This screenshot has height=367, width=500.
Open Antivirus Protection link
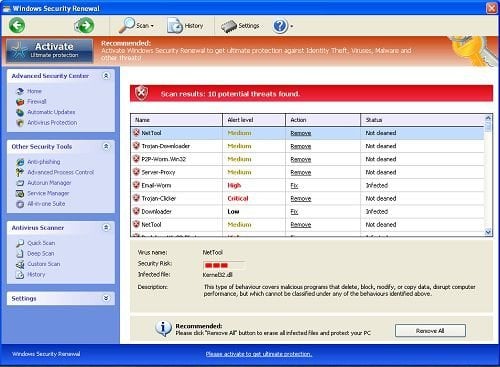click(x=52, y=123)
